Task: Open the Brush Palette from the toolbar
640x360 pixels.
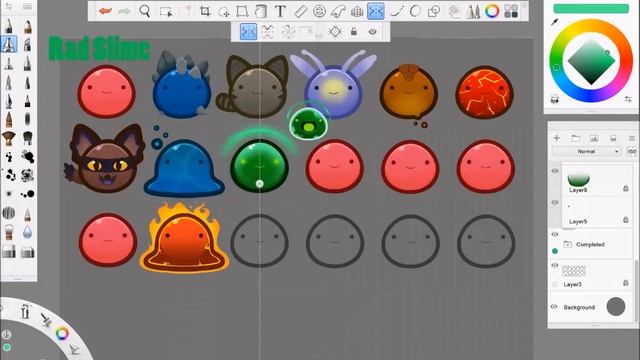Action: click(x=473, y=11)
